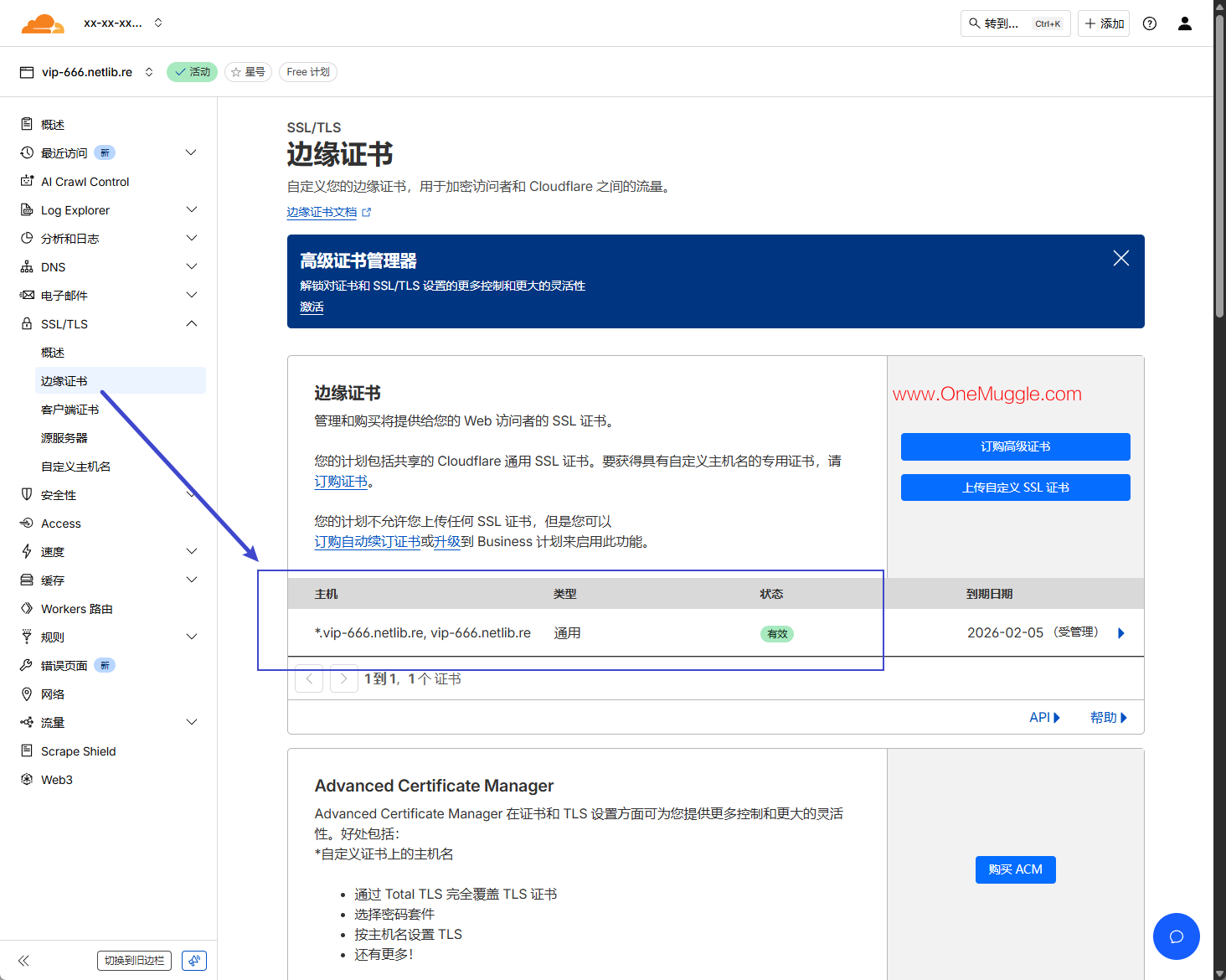Click the 上传自定义 SSL 证书 button
This screenshot has height=980, width=1226.
tap(1016, 487)
